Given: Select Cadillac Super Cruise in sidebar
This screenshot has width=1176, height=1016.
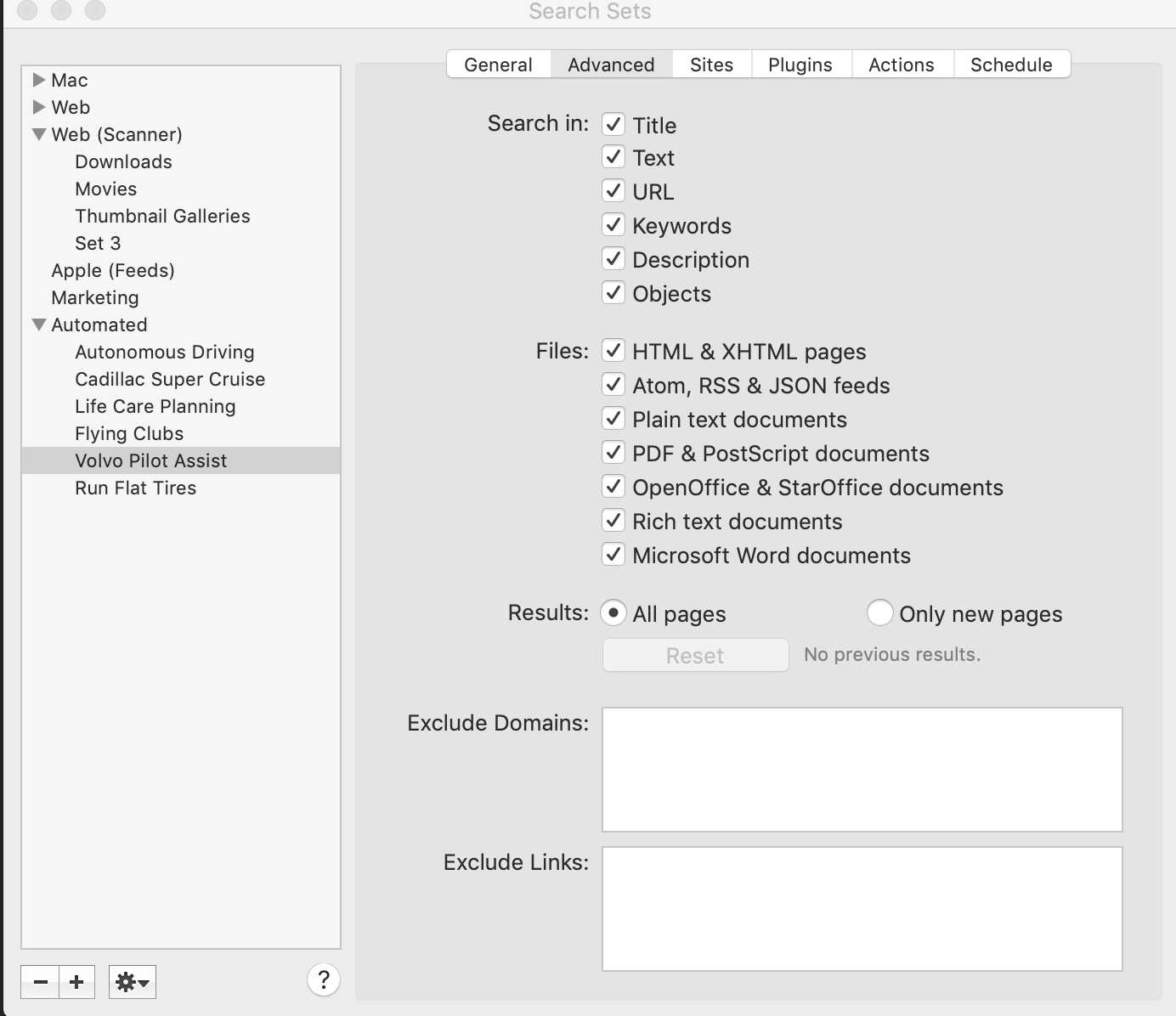Looking at the screenshot, I should pyautogui.click(x=170, y=379).
